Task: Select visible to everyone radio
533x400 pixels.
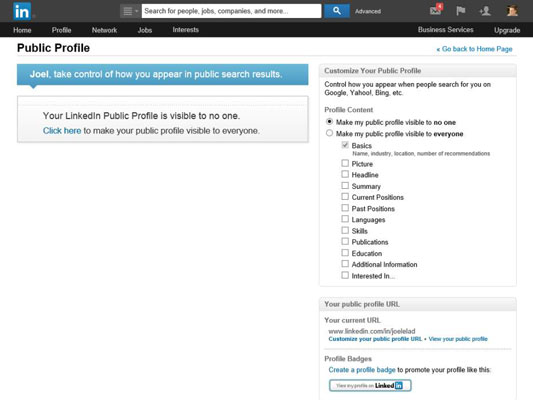Action: pos(329,133)
